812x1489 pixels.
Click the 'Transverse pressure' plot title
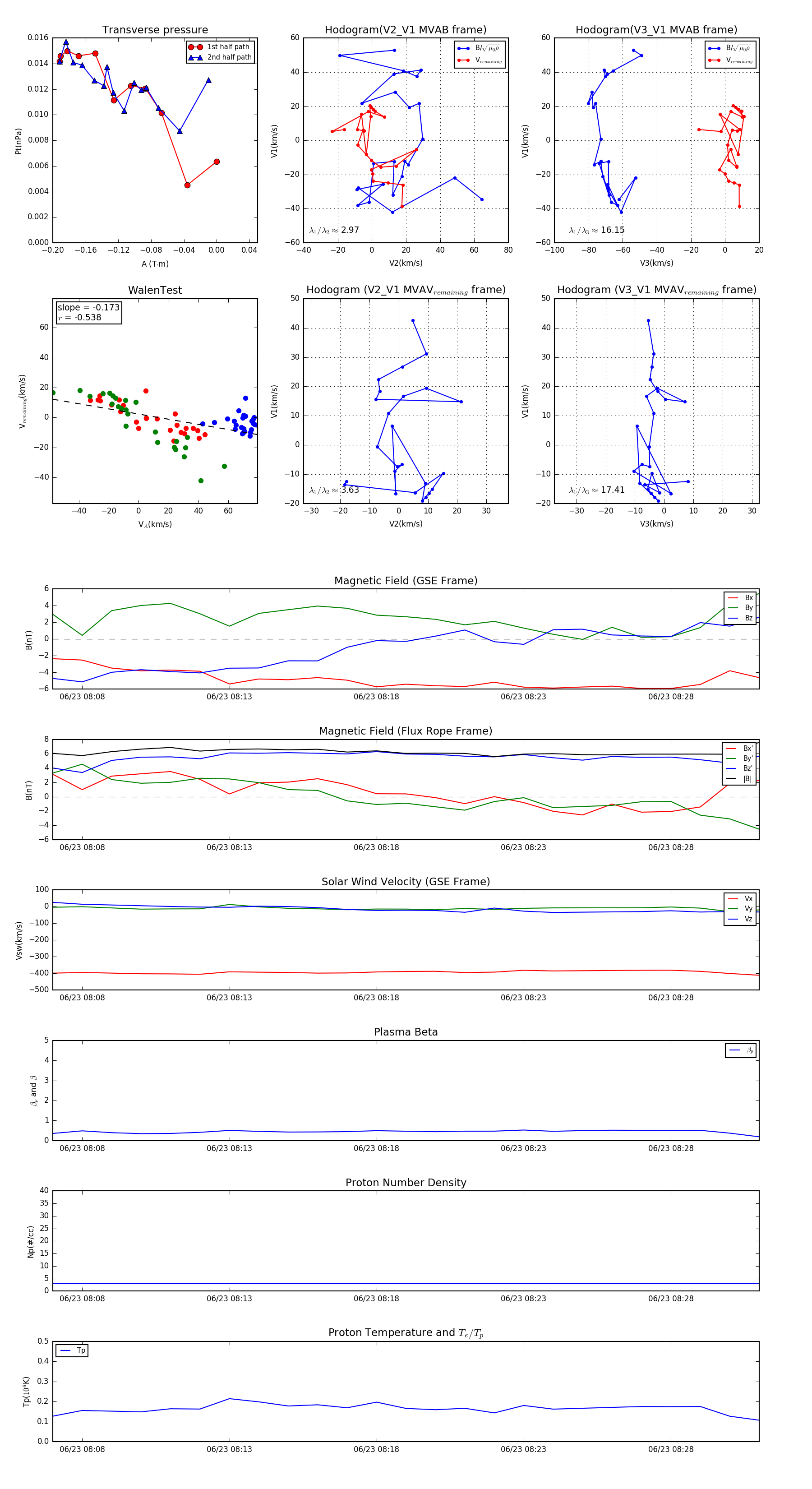(x=155, y=30)
